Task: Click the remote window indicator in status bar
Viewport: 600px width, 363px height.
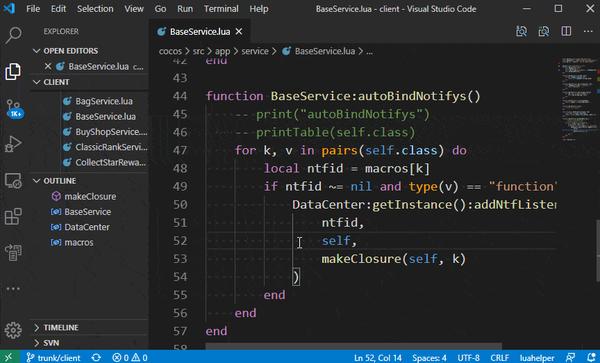Action: (x=9, y=358)
